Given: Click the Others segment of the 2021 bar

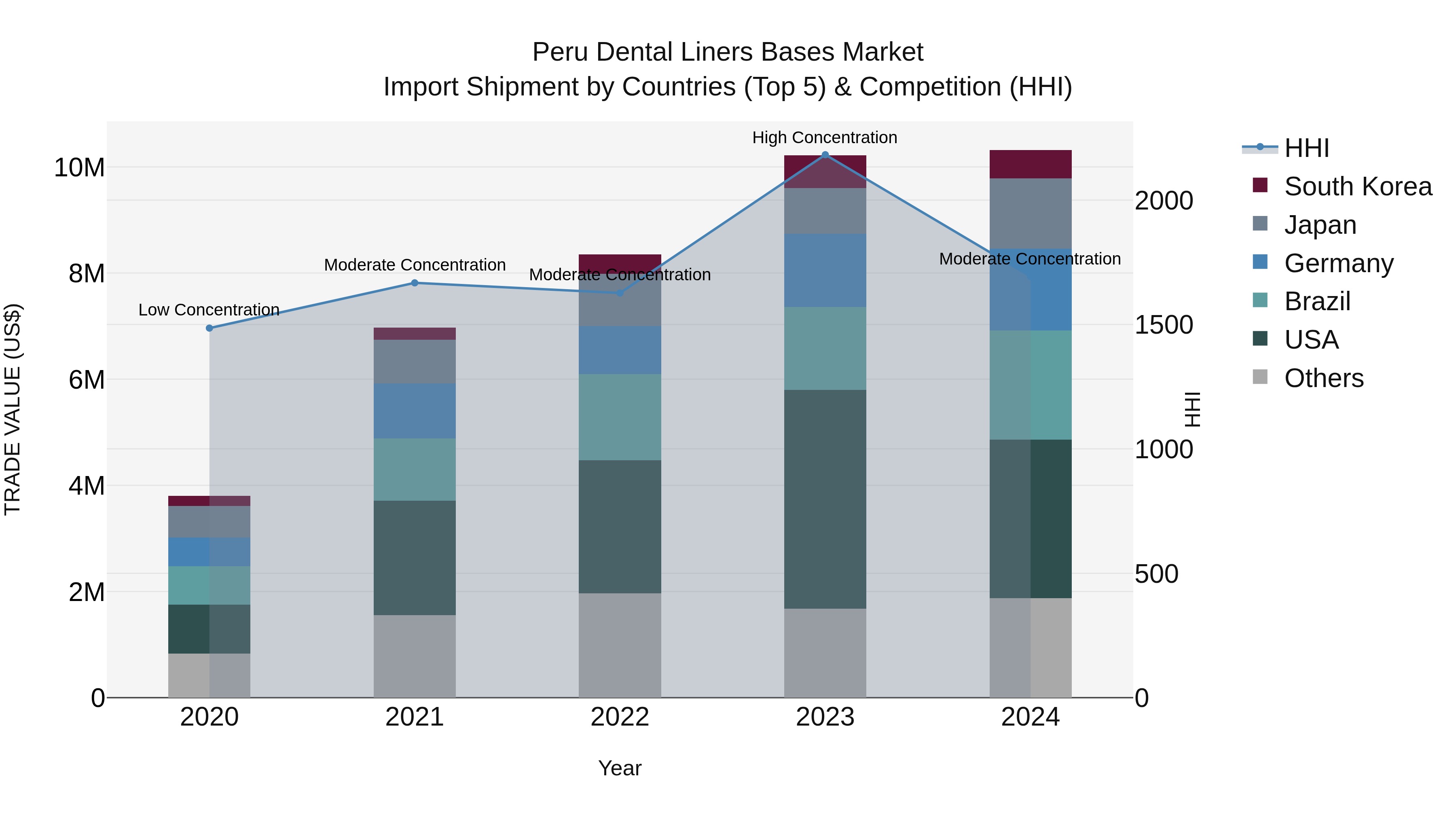Looking at the screenshot, I should click(x=414, y=656).
